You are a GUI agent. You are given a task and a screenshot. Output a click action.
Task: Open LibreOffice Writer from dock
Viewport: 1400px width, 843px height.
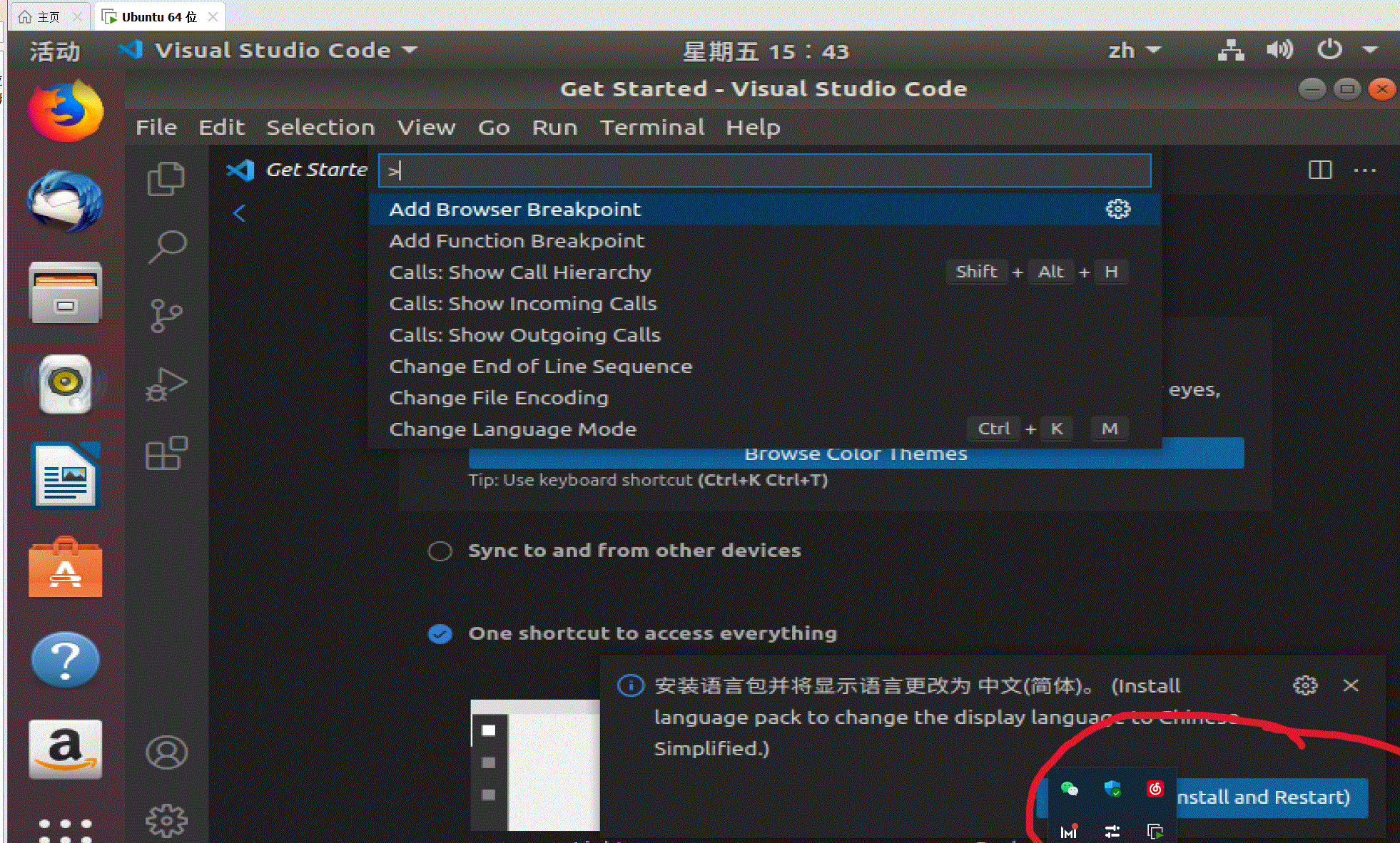[66, 475]
